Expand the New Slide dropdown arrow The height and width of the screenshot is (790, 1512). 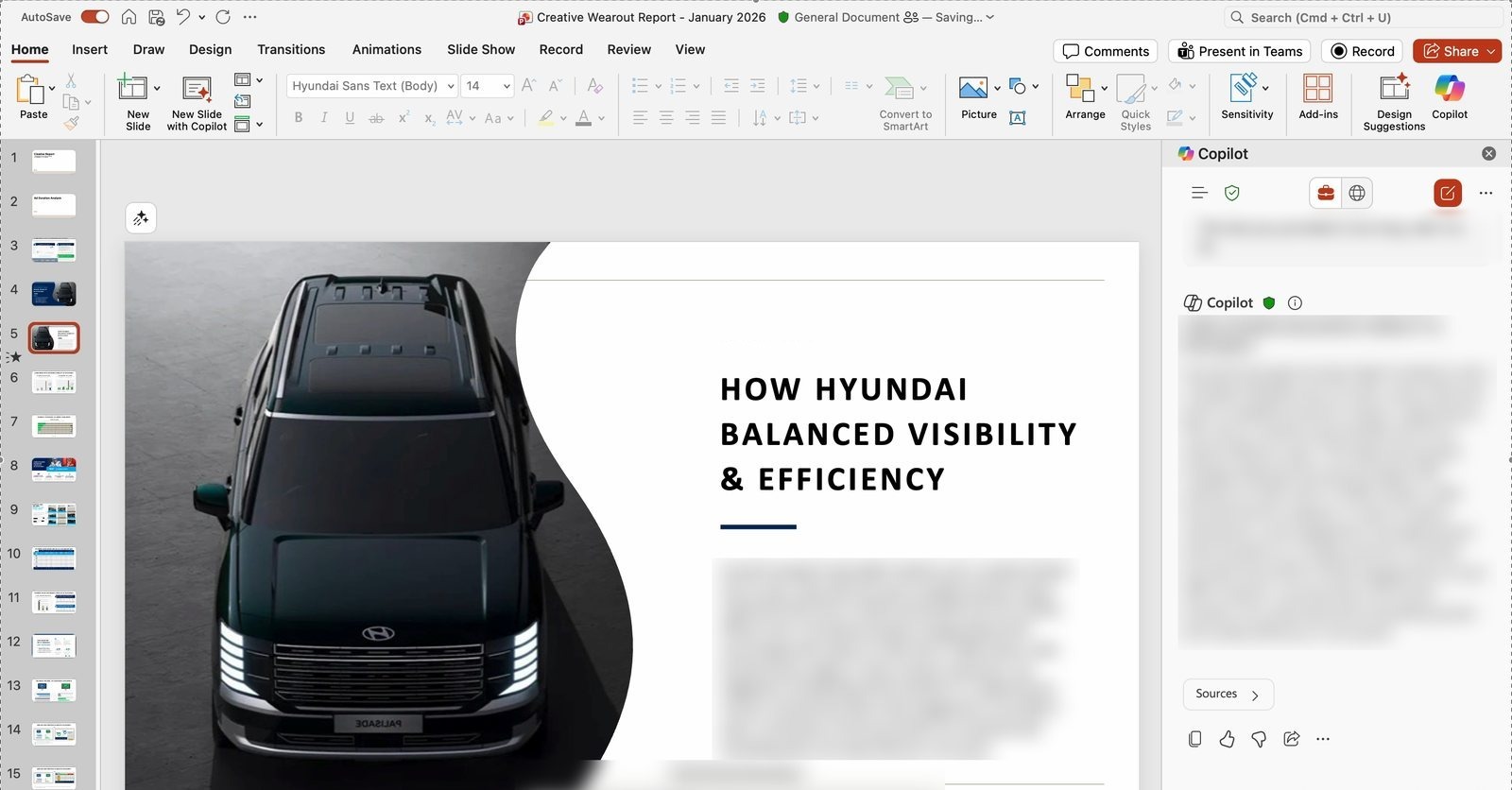pyautogui.click(x=157, y=88)
